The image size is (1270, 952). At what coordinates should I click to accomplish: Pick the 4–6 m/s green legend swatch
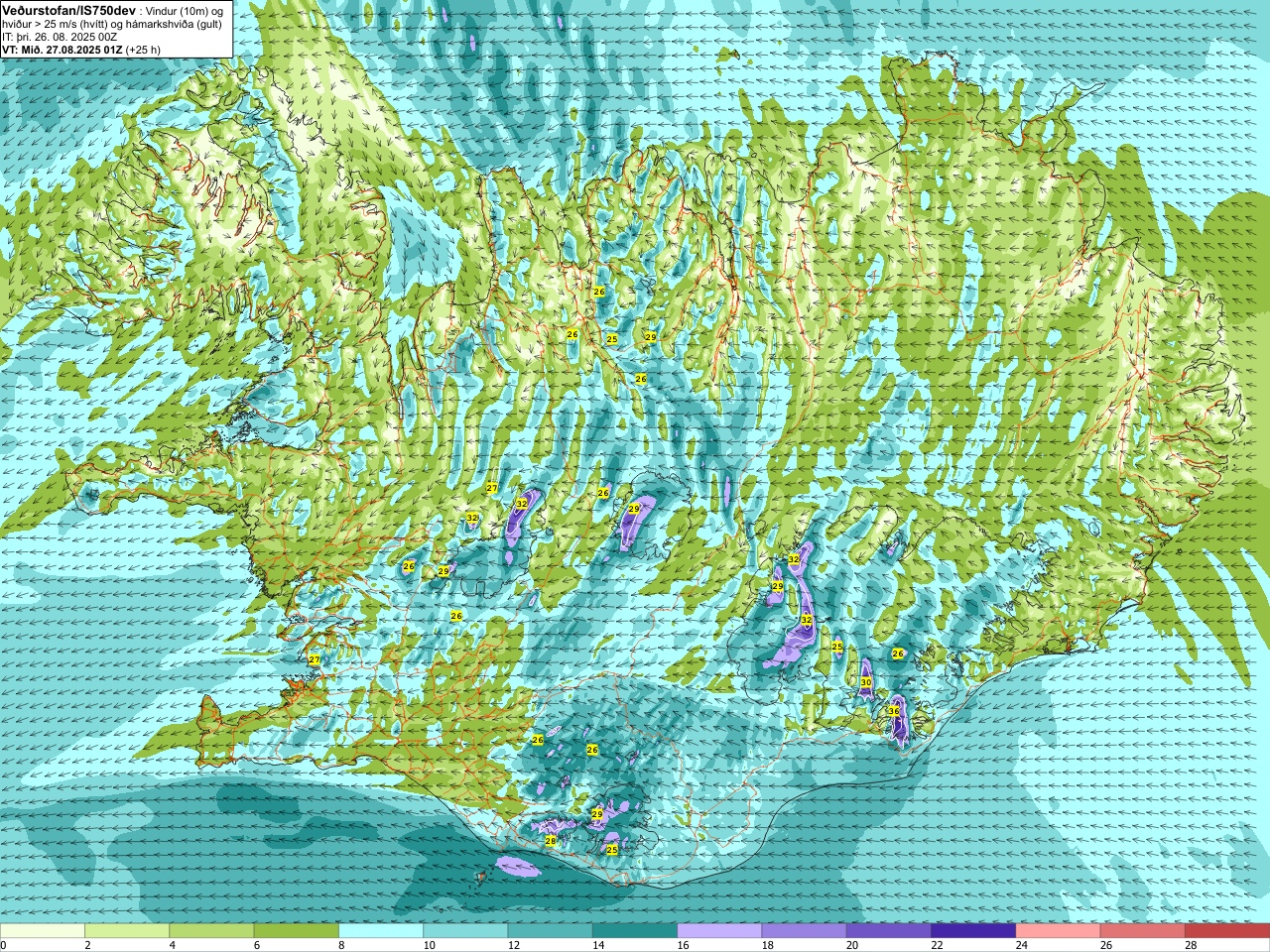(211, 930)
